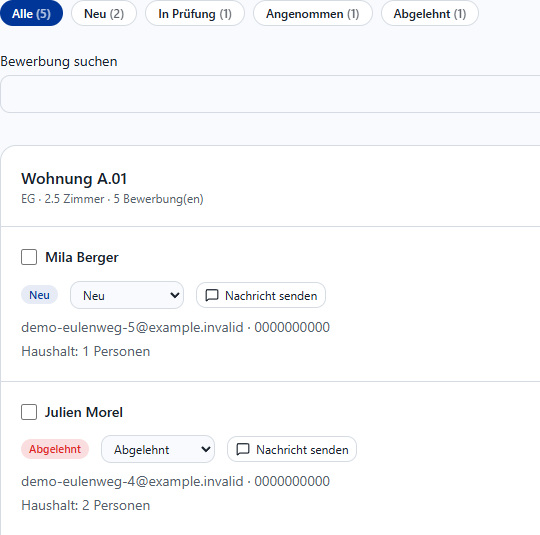The height and width of the screenshot is (535, 540).
Task: Click demo-eulenweg-5@example.invalid contact line
Action: coord(175,327)
